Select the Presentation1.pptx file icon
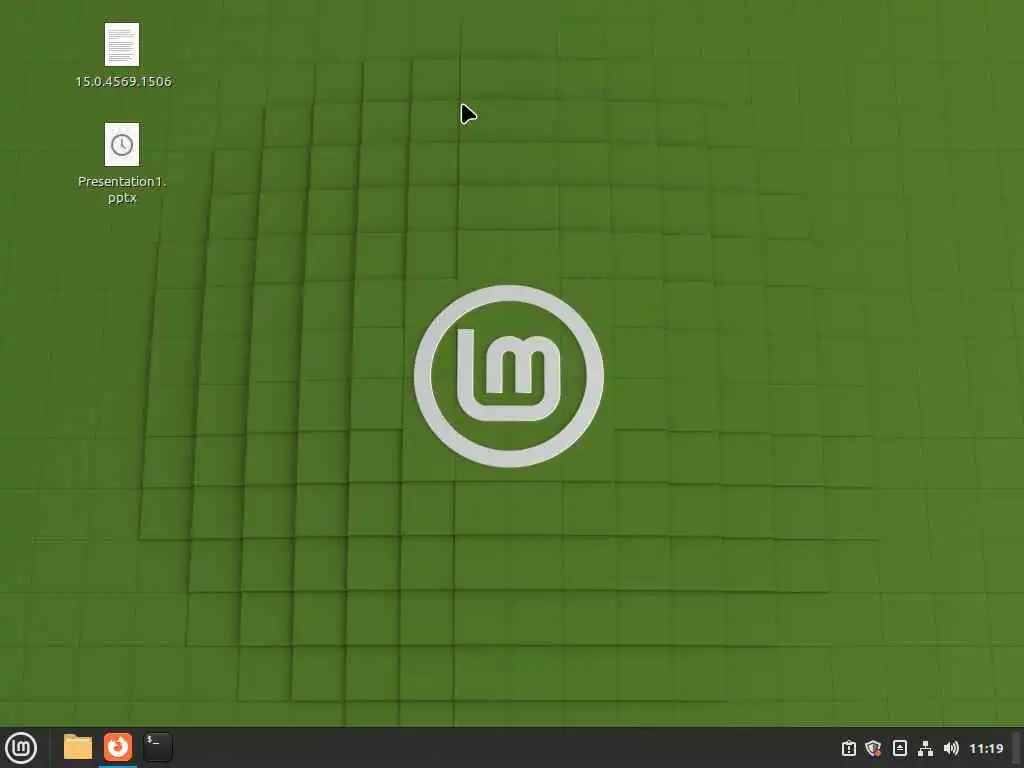Screen dimensions: 1024x768 point(122,144)
